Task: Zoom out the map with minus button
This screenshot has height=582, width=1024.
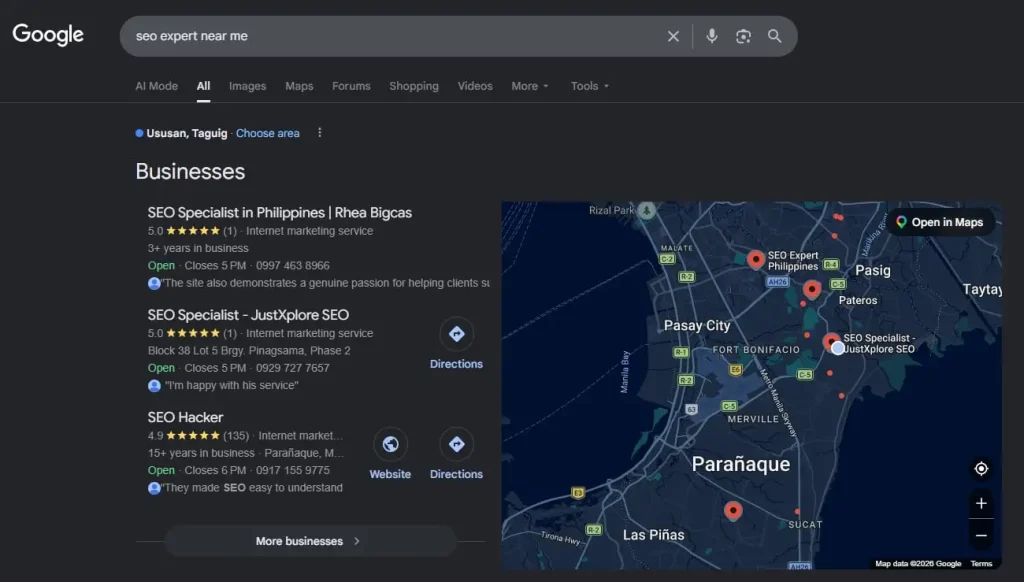Action: click(981, 536)
